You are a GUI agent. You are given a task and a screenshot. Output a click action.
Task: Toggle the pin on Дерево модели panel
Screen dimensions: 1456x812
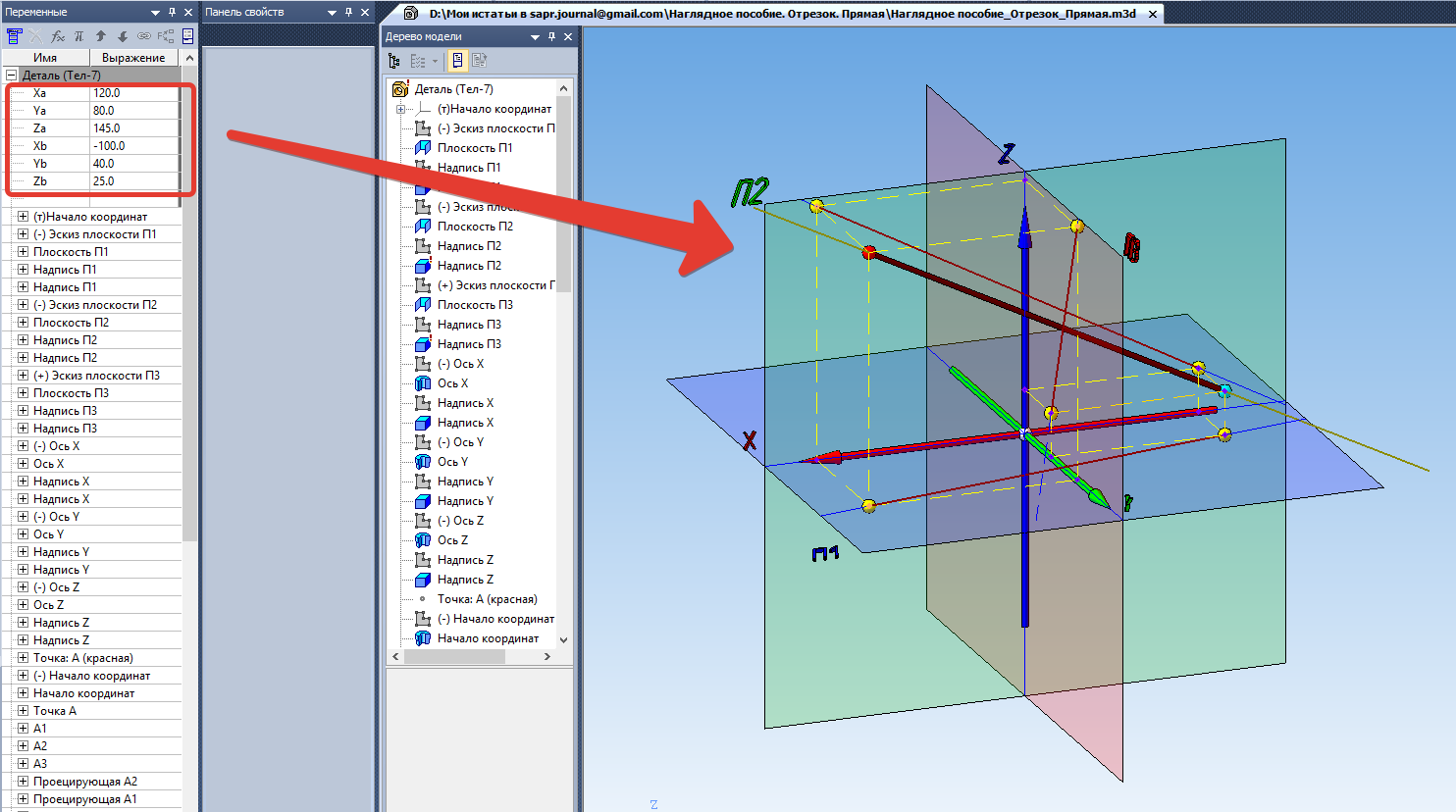tap(551, 36)
